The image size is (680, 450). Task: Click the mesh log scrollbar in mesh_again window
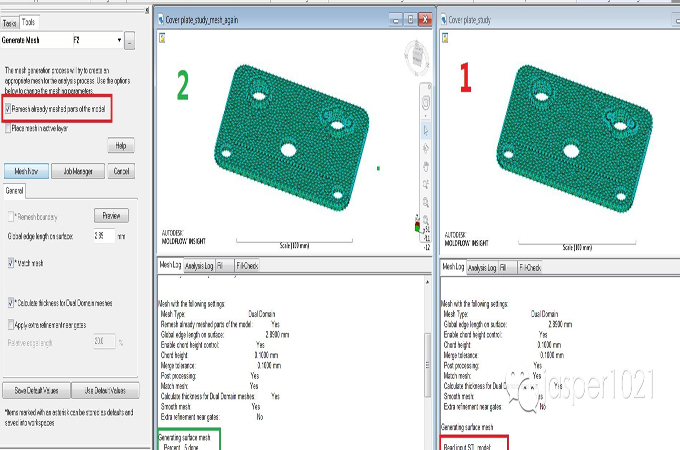coord(427,365)
